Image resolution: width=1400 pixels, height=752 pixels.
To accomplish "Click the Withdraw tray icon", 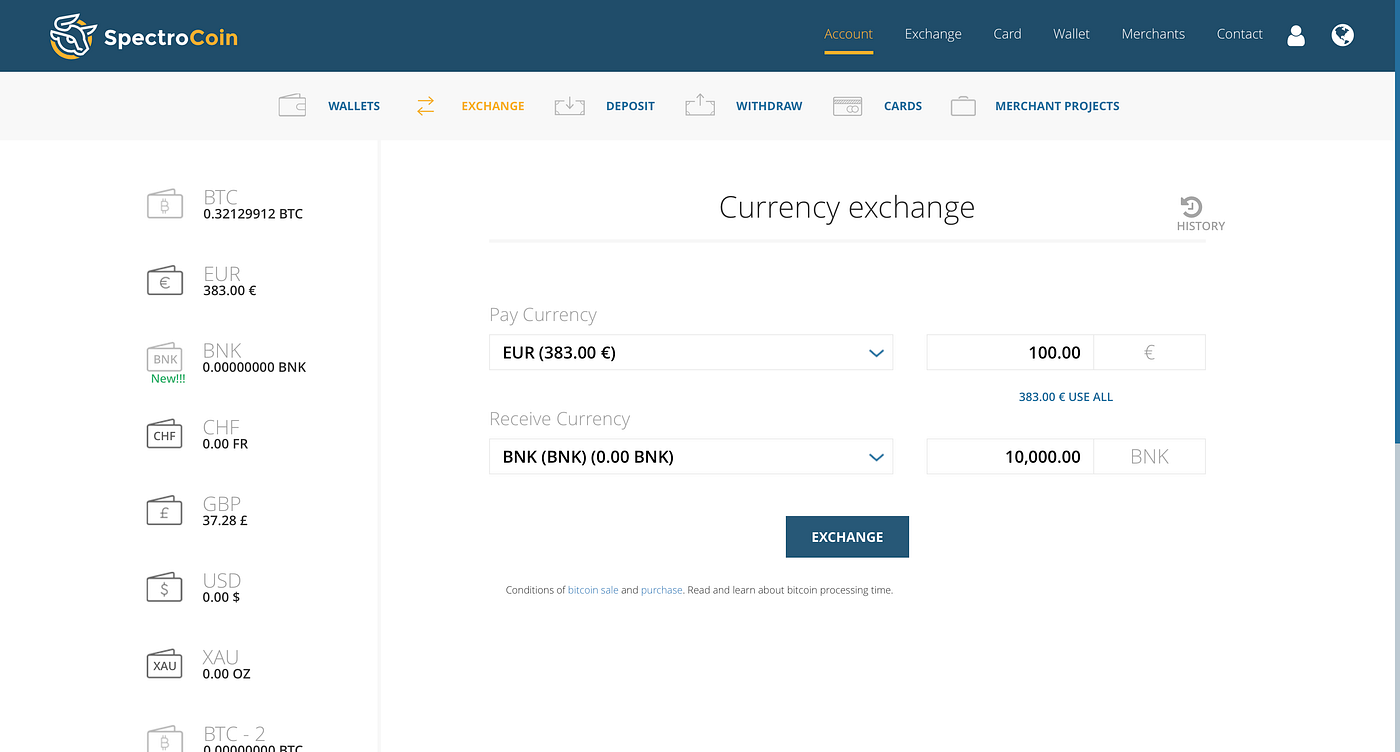I will tap(700, 105).
